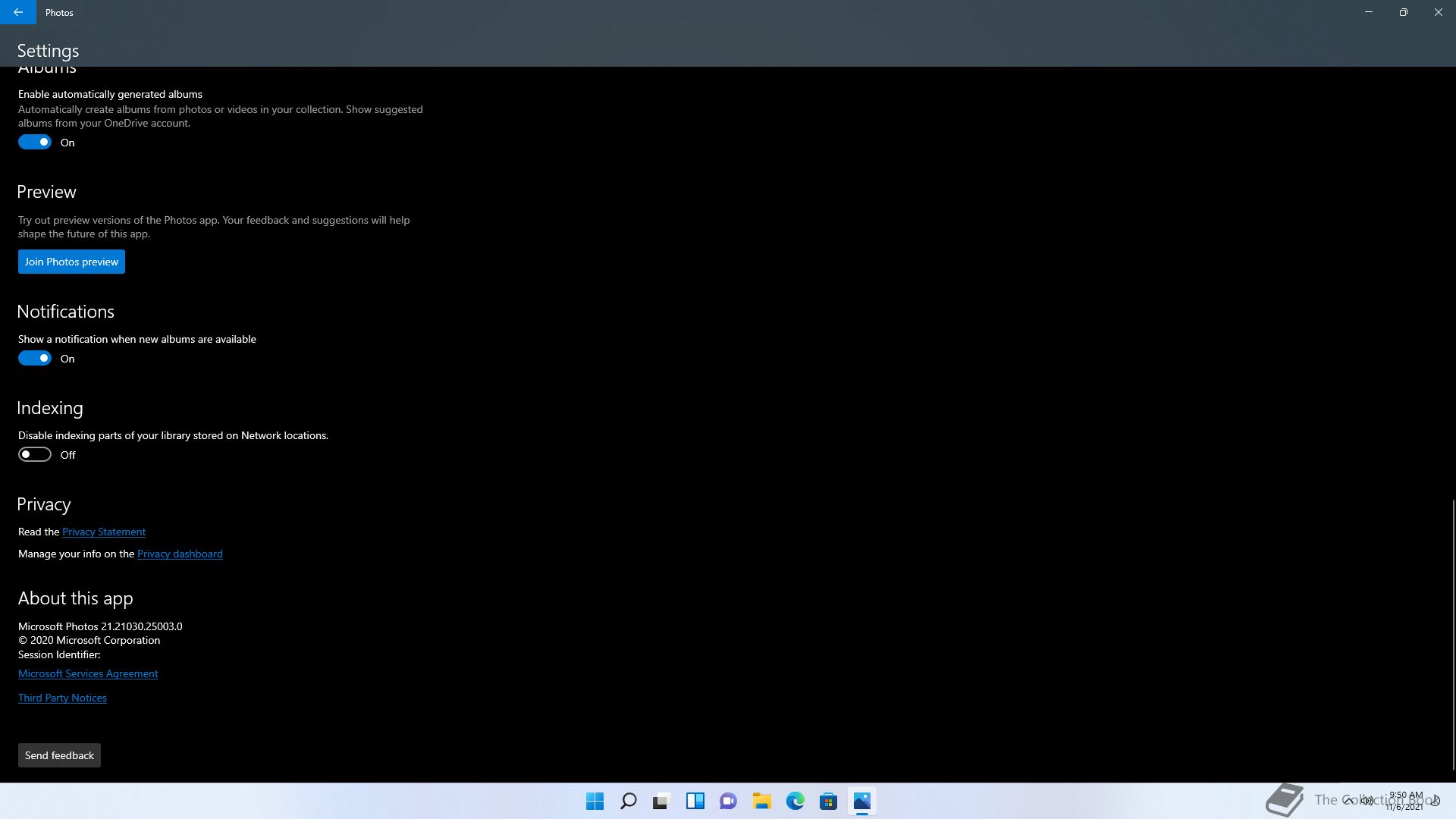Click the Photos app icon on taskbar
The height and width of the screenshot is (819, 1456).
pos(862,801)
